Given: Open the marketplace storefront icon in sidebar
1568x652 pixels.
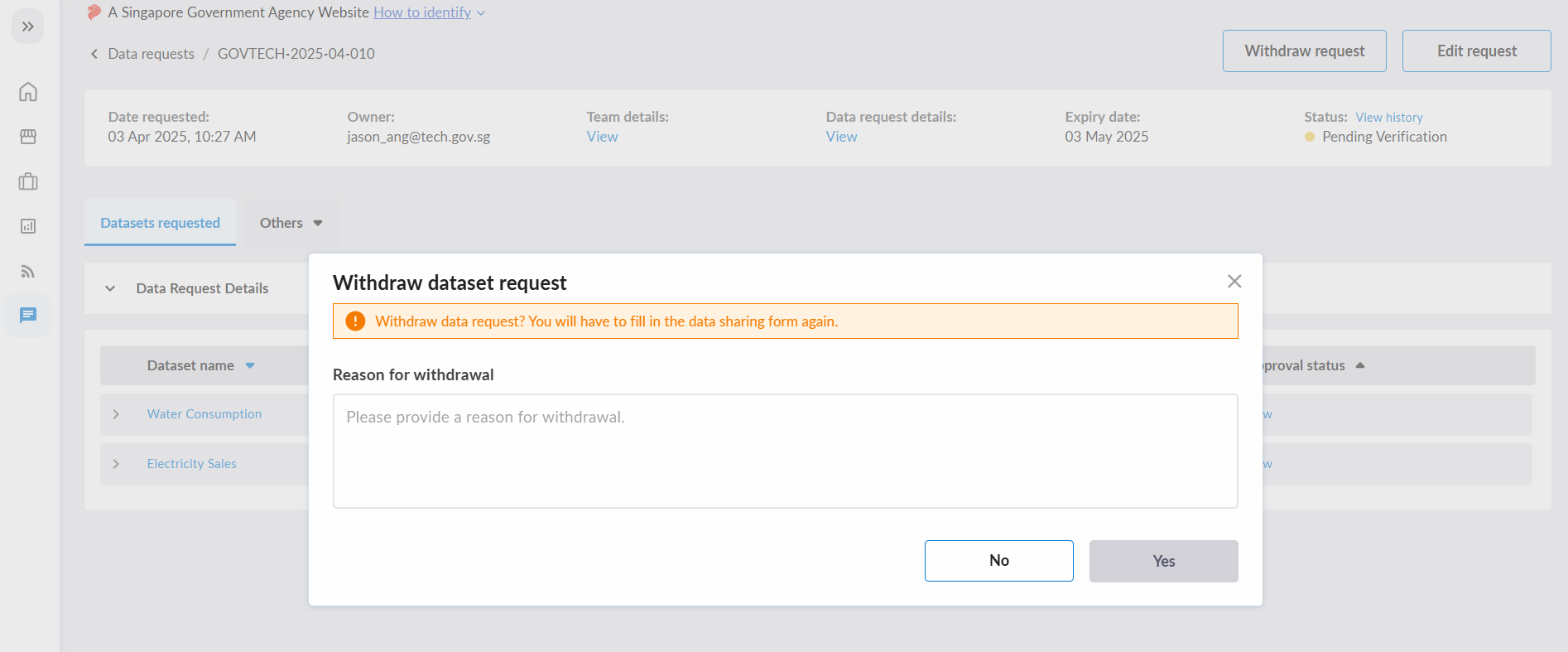Looking at the screenshot, I should 28,137.
